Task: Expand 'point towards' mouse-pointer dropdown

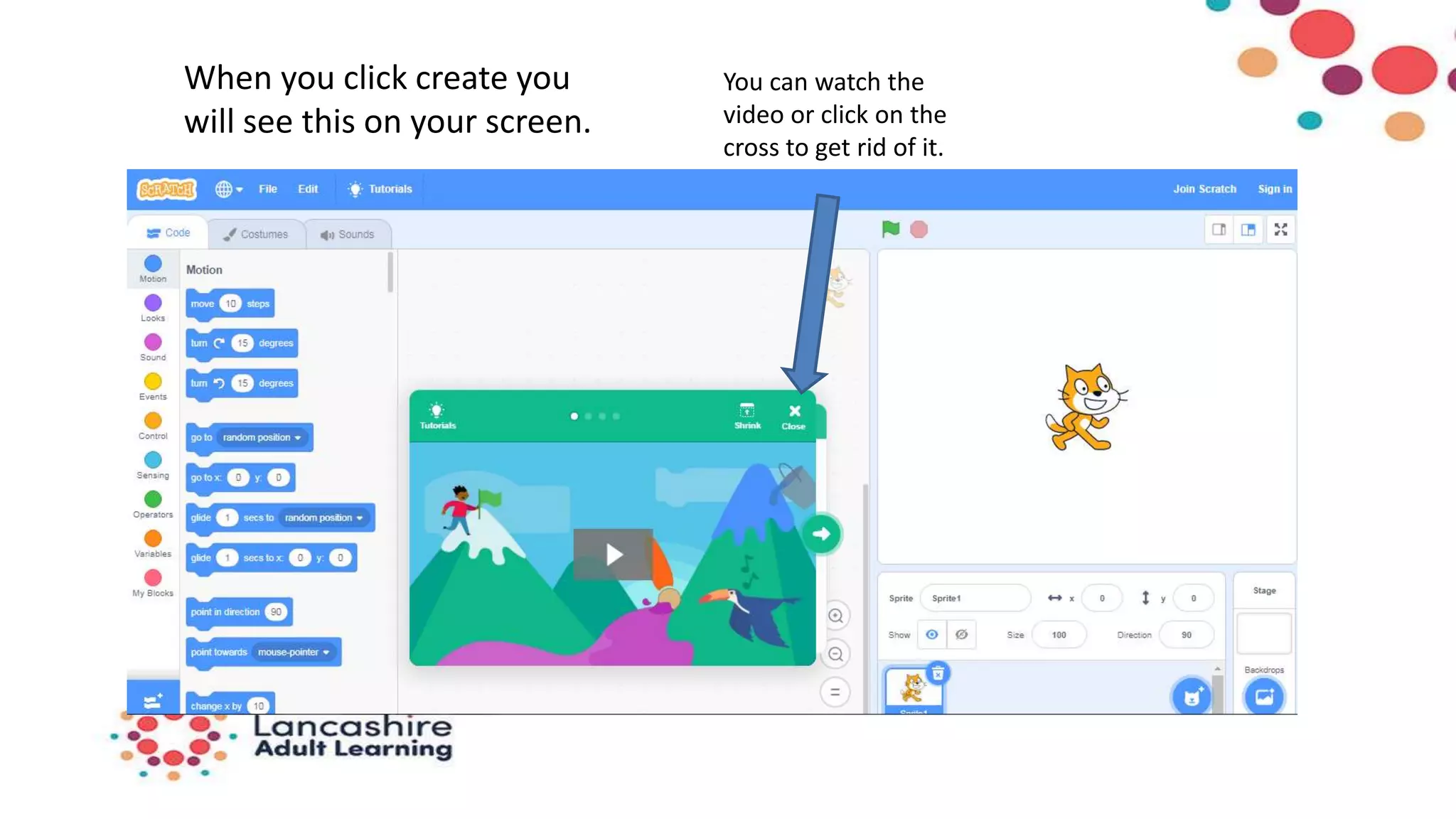Action: [x=294, y=652]
